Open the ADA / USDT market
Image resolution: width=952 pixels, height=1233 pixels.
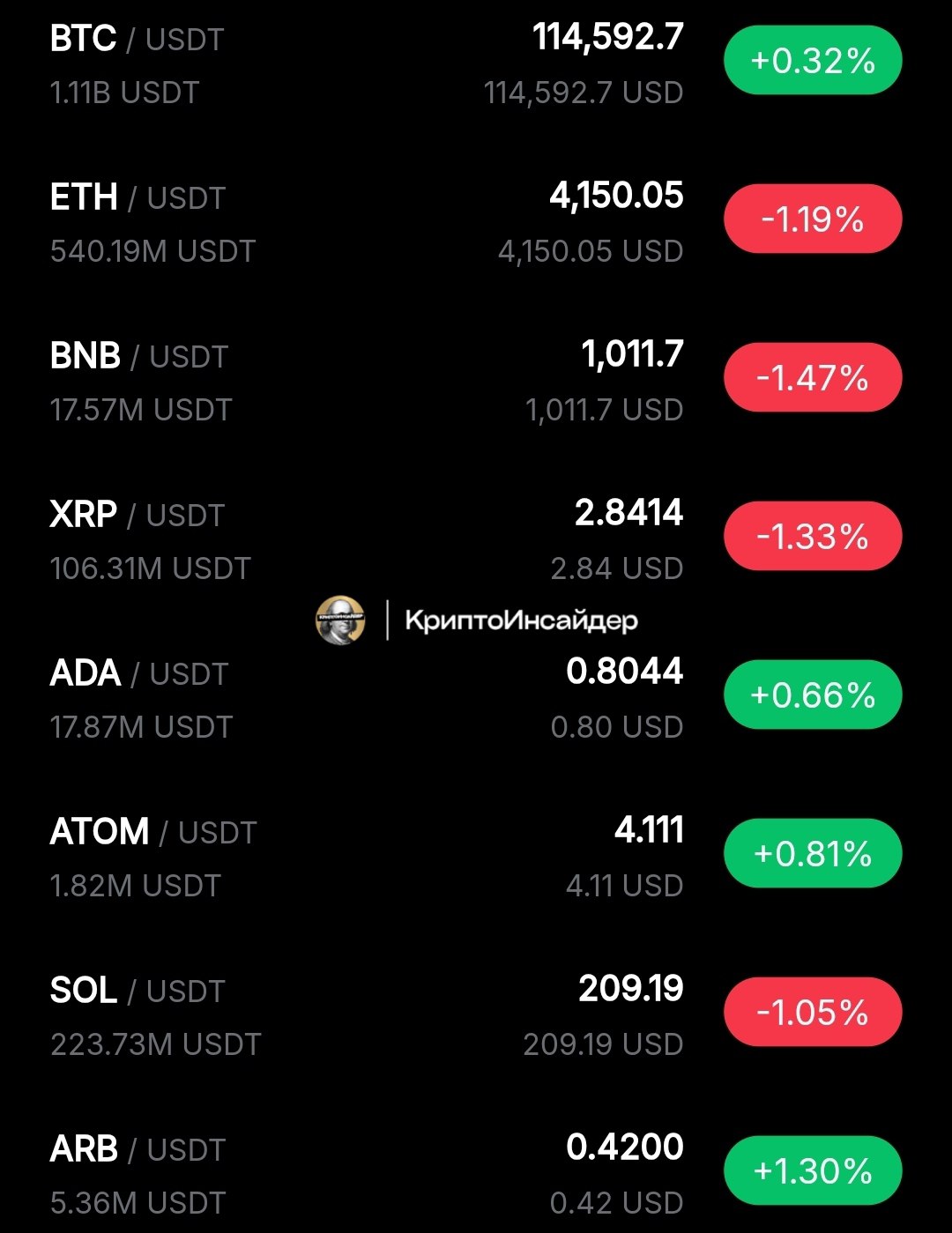pyautogui.click(x=139, y=674)
